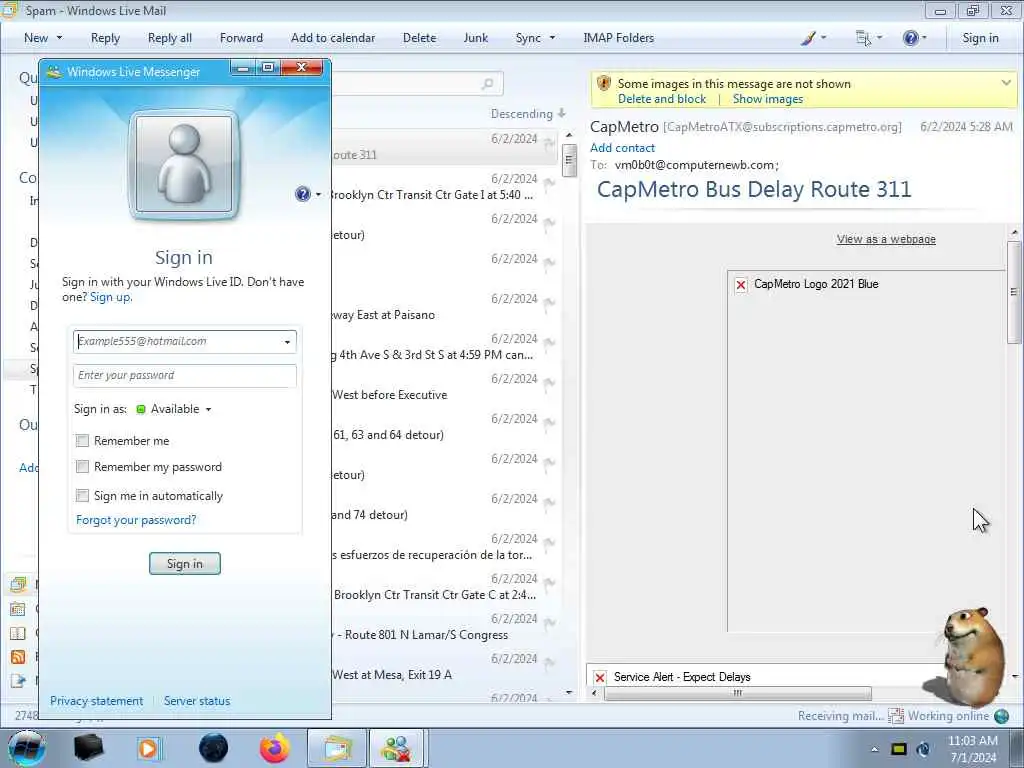The height and width of the screenshot is (768, 1024).
Task: Switch to Windows Live Messenger taskbar button
Action: (x=396, y=748)
